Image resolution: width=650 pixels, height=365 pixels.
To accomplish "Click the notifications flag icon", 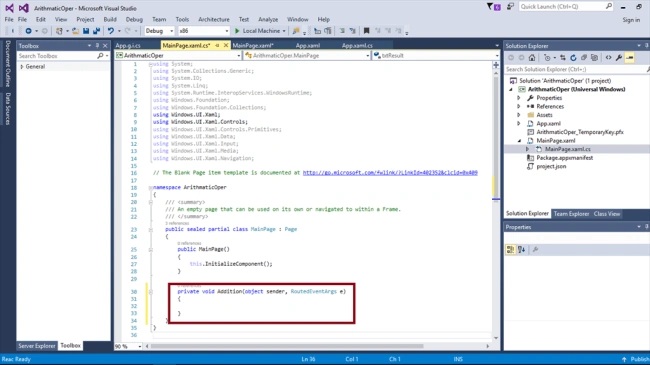I will [493, 7].
